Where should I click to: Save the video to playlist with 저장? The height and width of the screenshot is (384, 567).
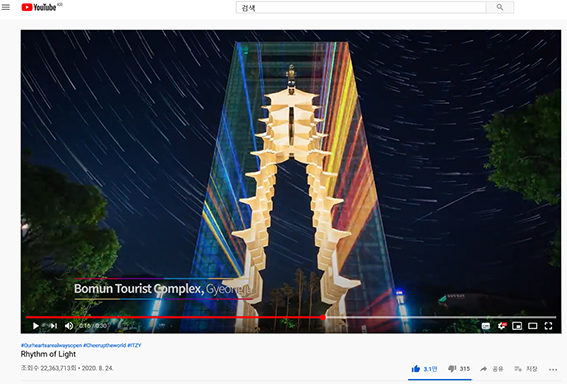point(525,369)
